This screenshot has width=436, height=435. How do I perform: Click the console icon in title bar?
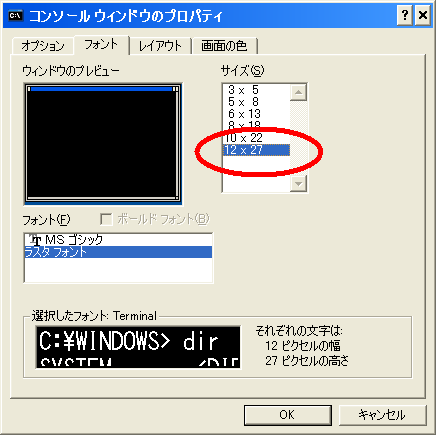pyautogui.click(x=16, y=15)
